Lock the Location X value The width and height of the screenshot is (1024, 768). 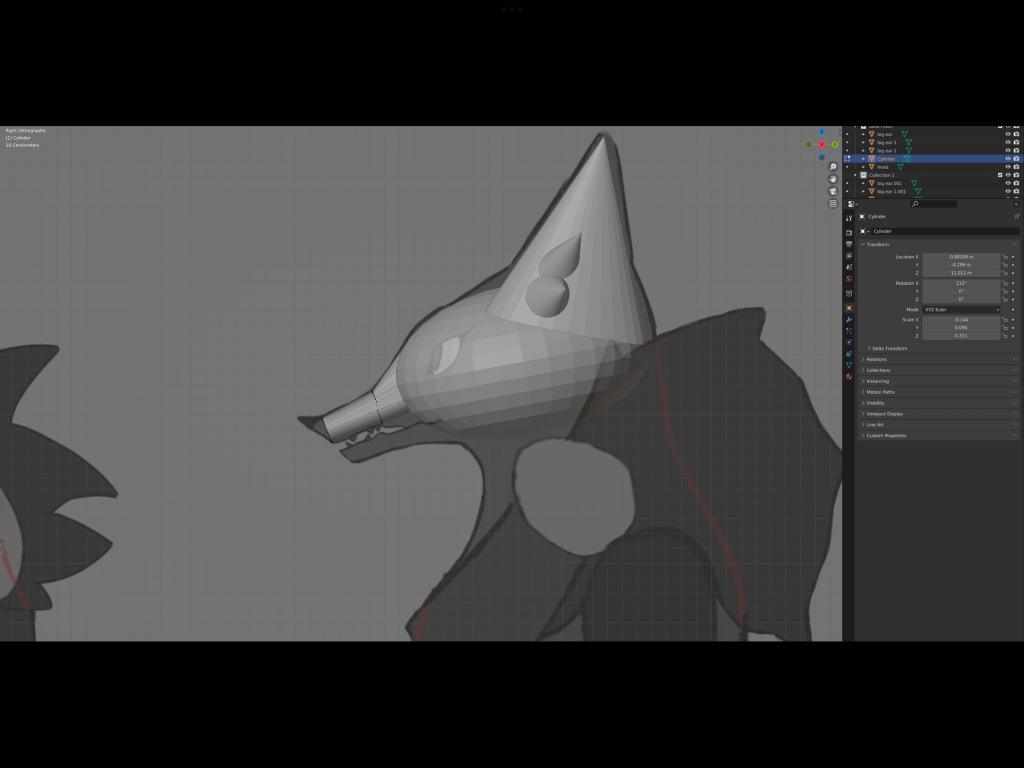pyautogui.click(x=1004, y=257)
